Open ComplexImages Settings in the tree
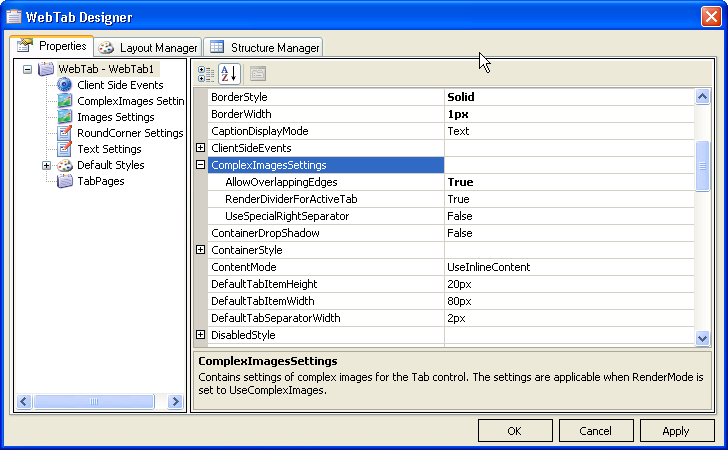This screenshot has height=450, width=728. pos(130,101)
